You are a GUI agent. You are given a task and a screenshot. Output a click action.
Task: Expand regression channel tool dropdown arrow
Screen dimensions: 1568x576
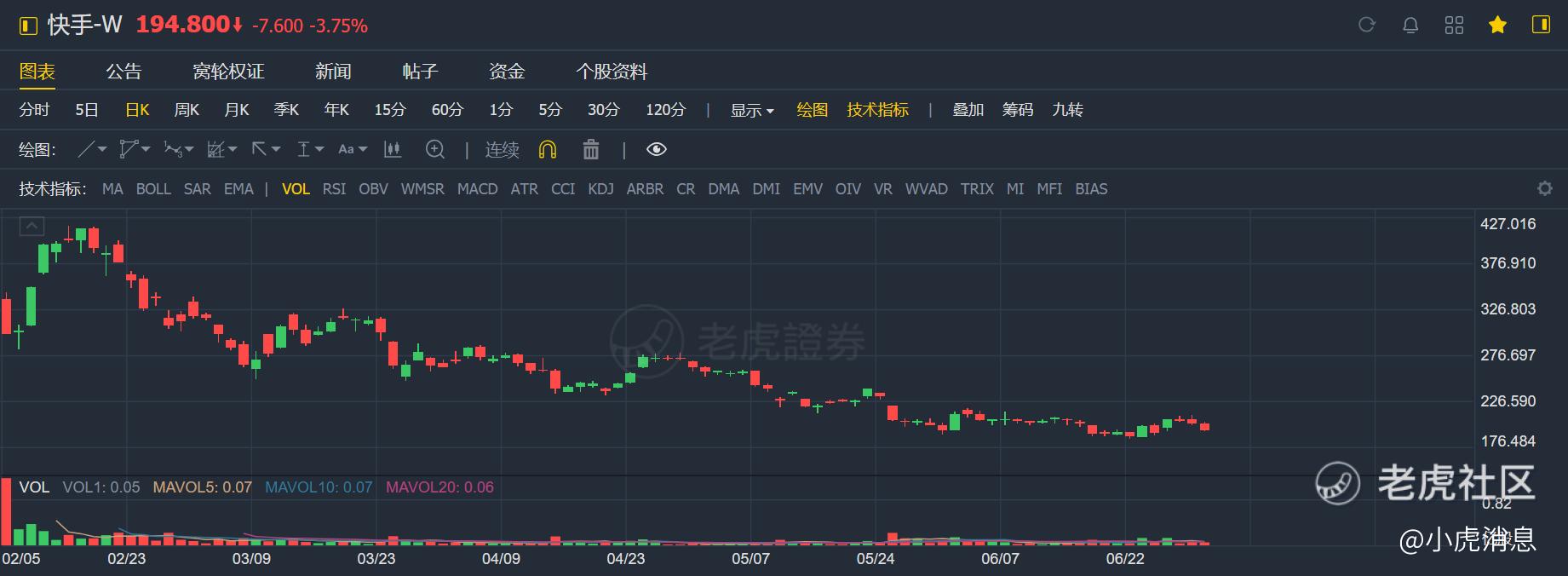pos(233,149)
